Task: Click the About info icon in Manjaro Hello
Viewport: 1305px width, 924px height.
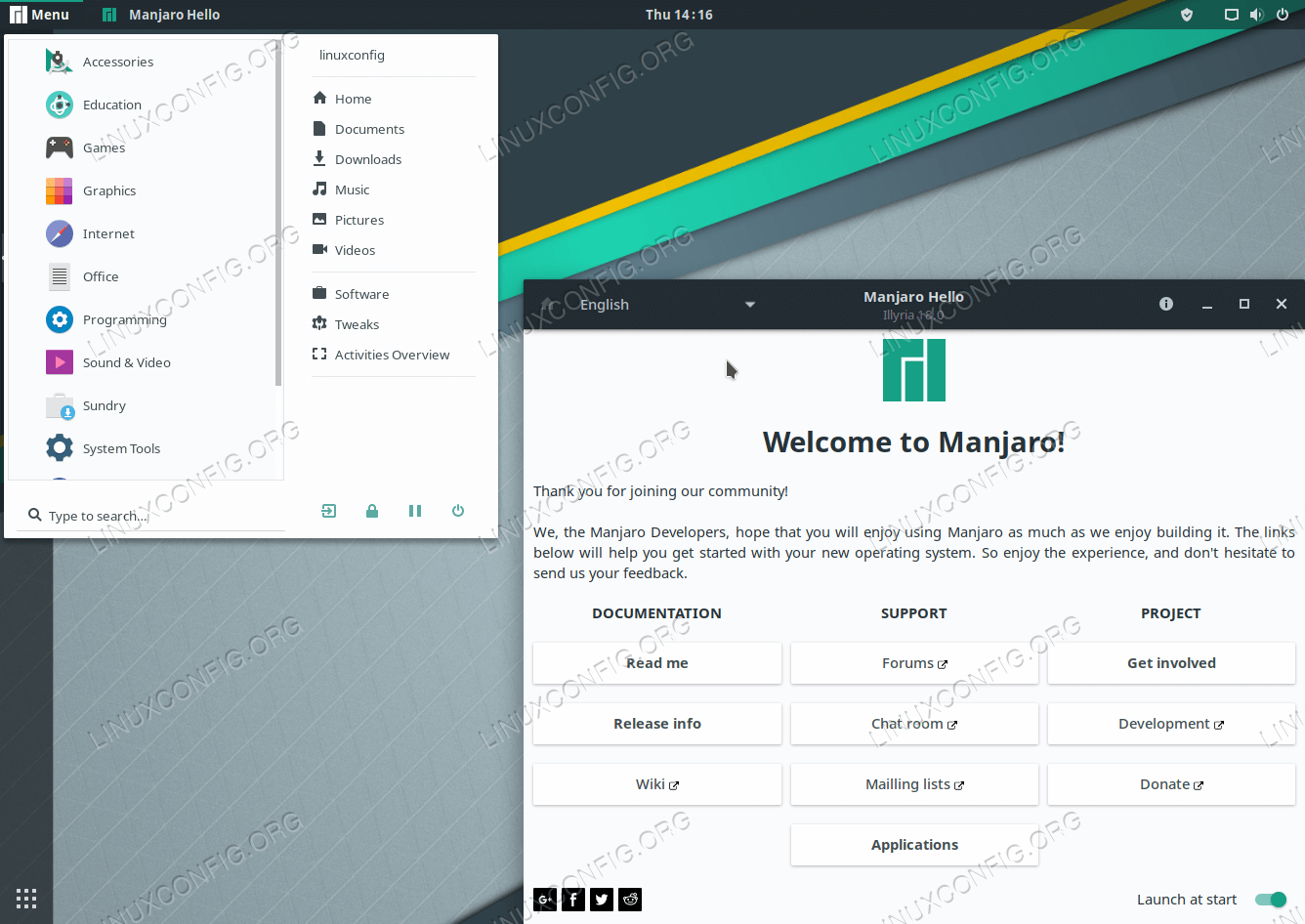Action: tap(1166, 304)
